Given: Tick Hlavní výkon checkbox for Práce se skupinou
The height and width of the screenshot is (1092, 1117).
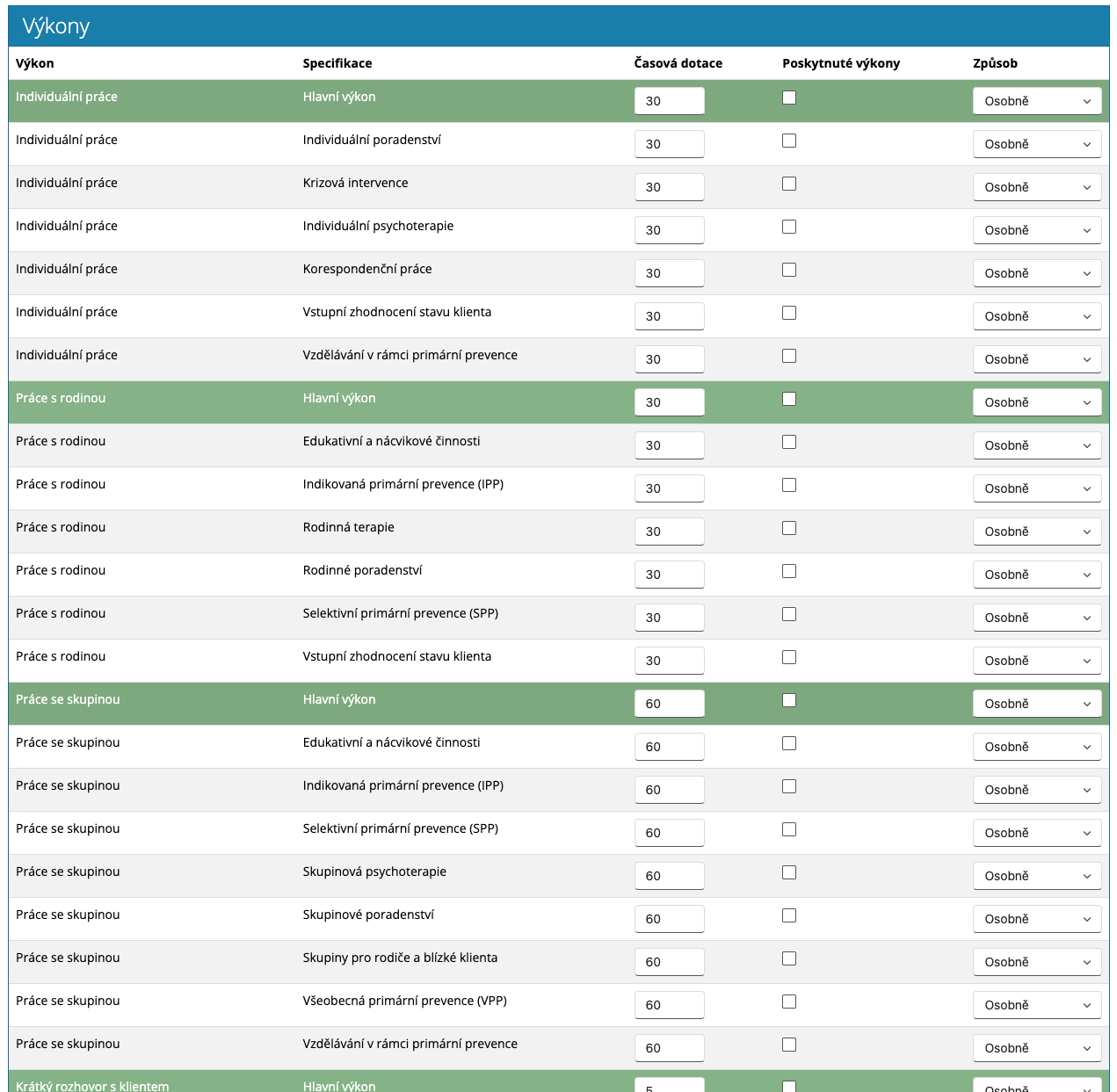Looking at the screenshot, I should point(789,700).
